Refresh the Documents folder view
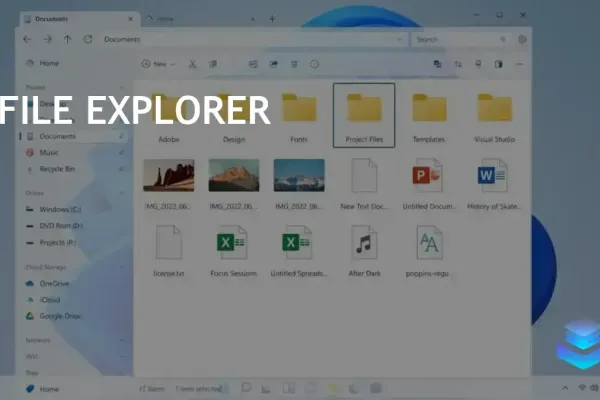Image resolution: width=600 pixels, height=400 pixels. pos(88,39)
